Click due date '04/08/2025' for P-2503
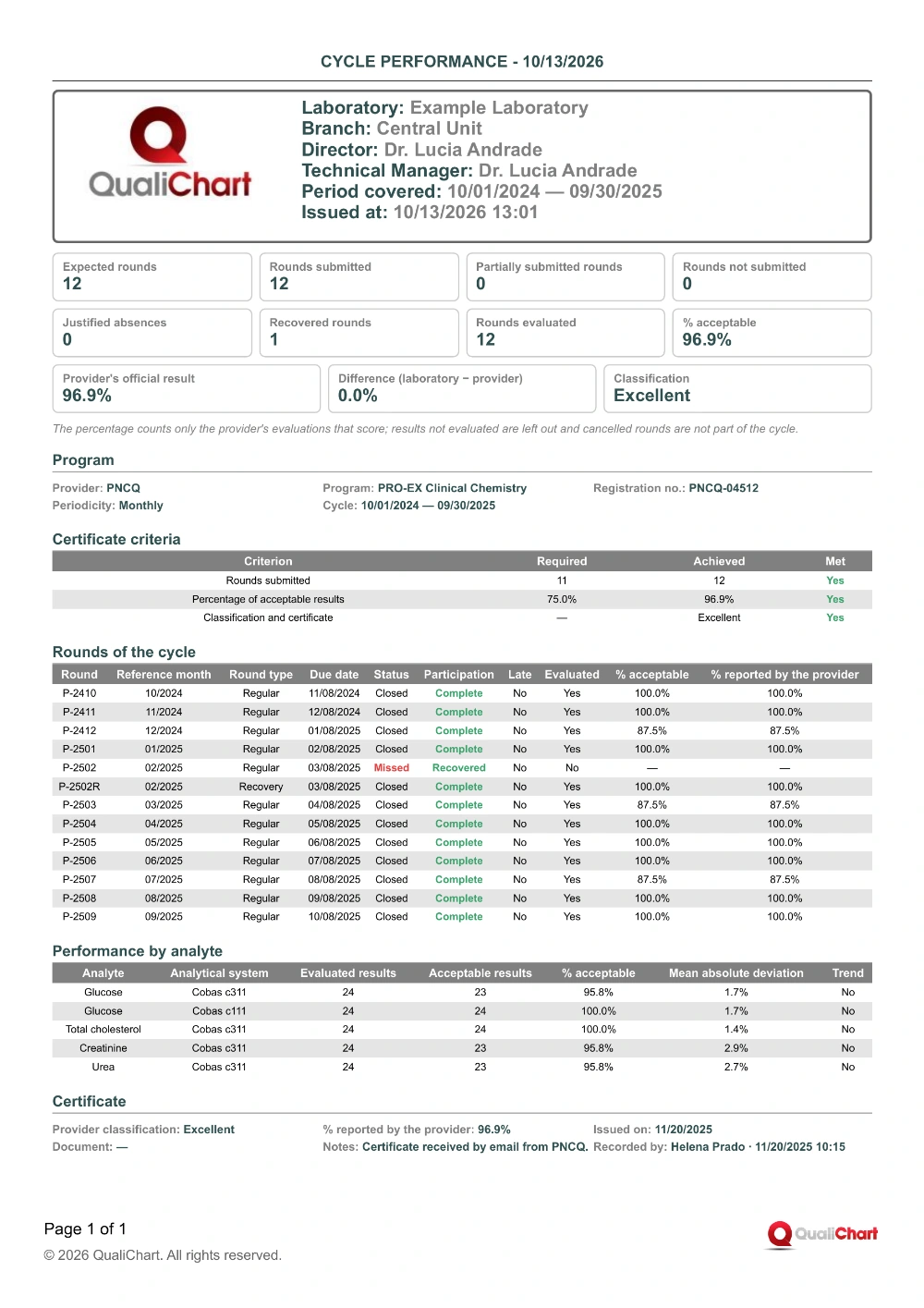The image size is (924, 1308). point(334,805)
